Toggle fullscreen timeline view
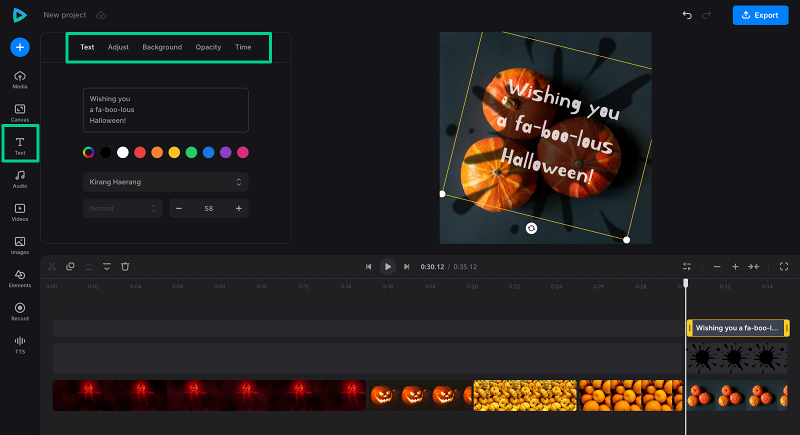Image resolution: width=800 pixels, height=435 pixels. point(783,267)
